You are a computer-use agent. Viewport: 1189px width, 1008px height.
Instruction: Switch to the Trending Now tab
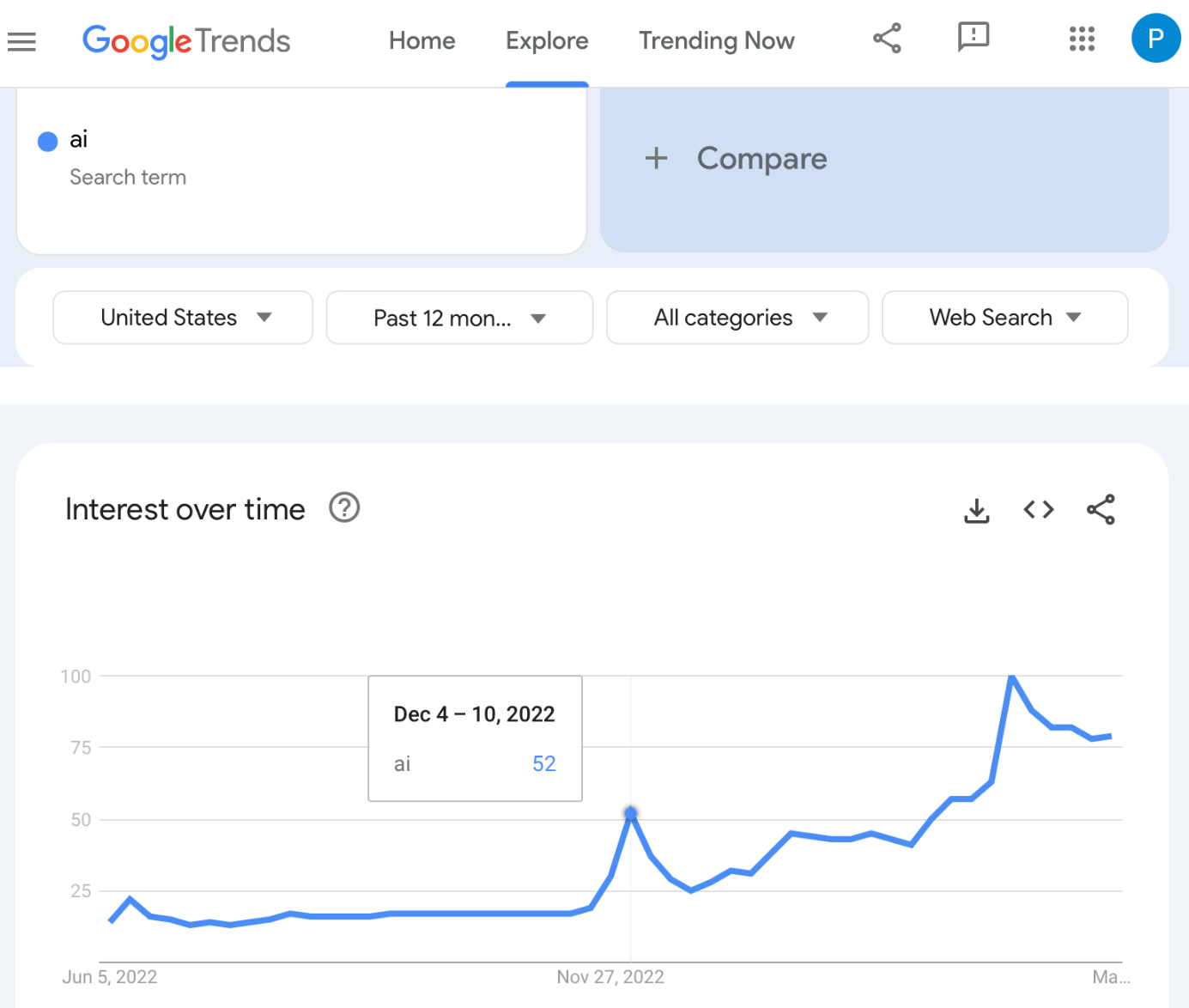tap(716, 41)
